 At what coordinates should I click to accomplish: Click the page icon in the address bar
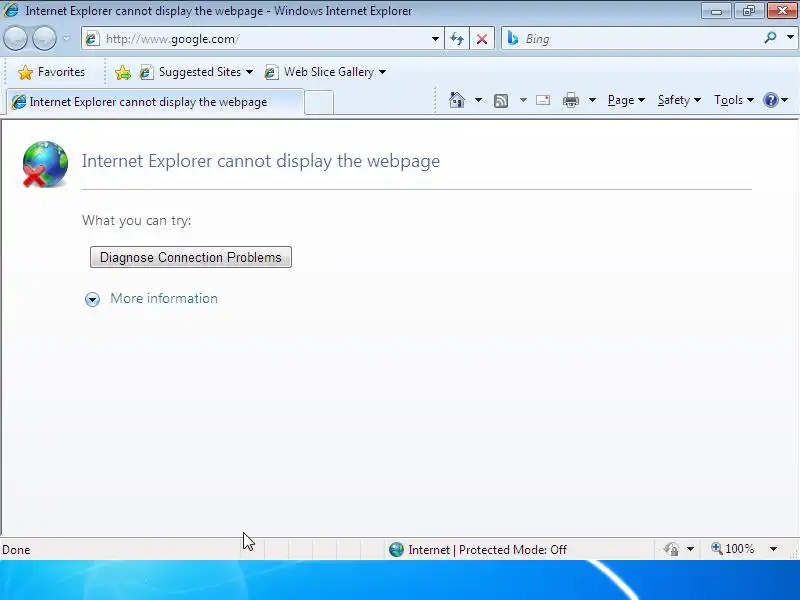(x=92, y=39)
